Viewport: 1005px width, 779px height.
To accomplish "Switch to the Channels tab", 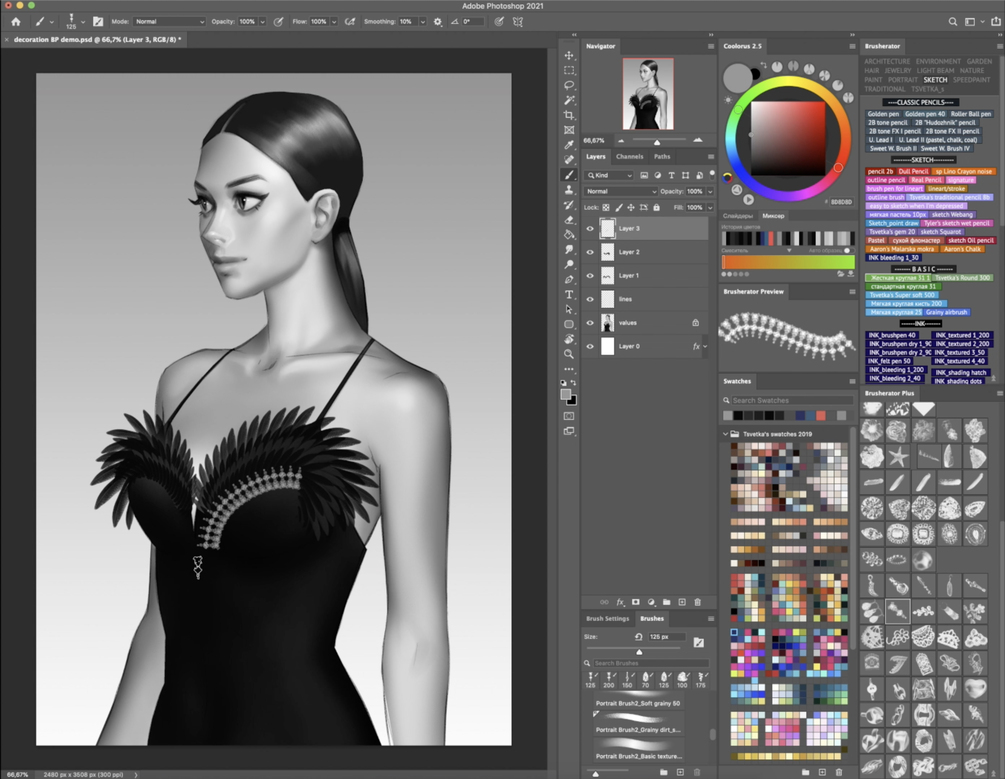I will [x=629, y=156].
